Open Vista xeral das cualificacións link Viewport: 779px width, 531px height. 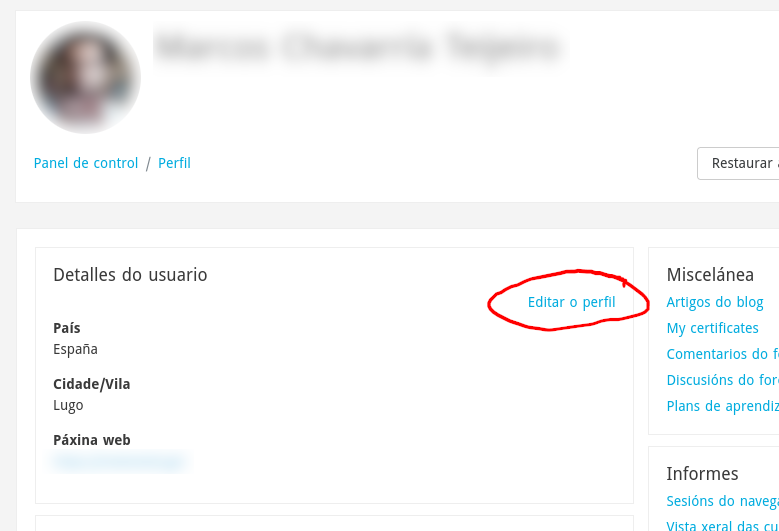723,526
